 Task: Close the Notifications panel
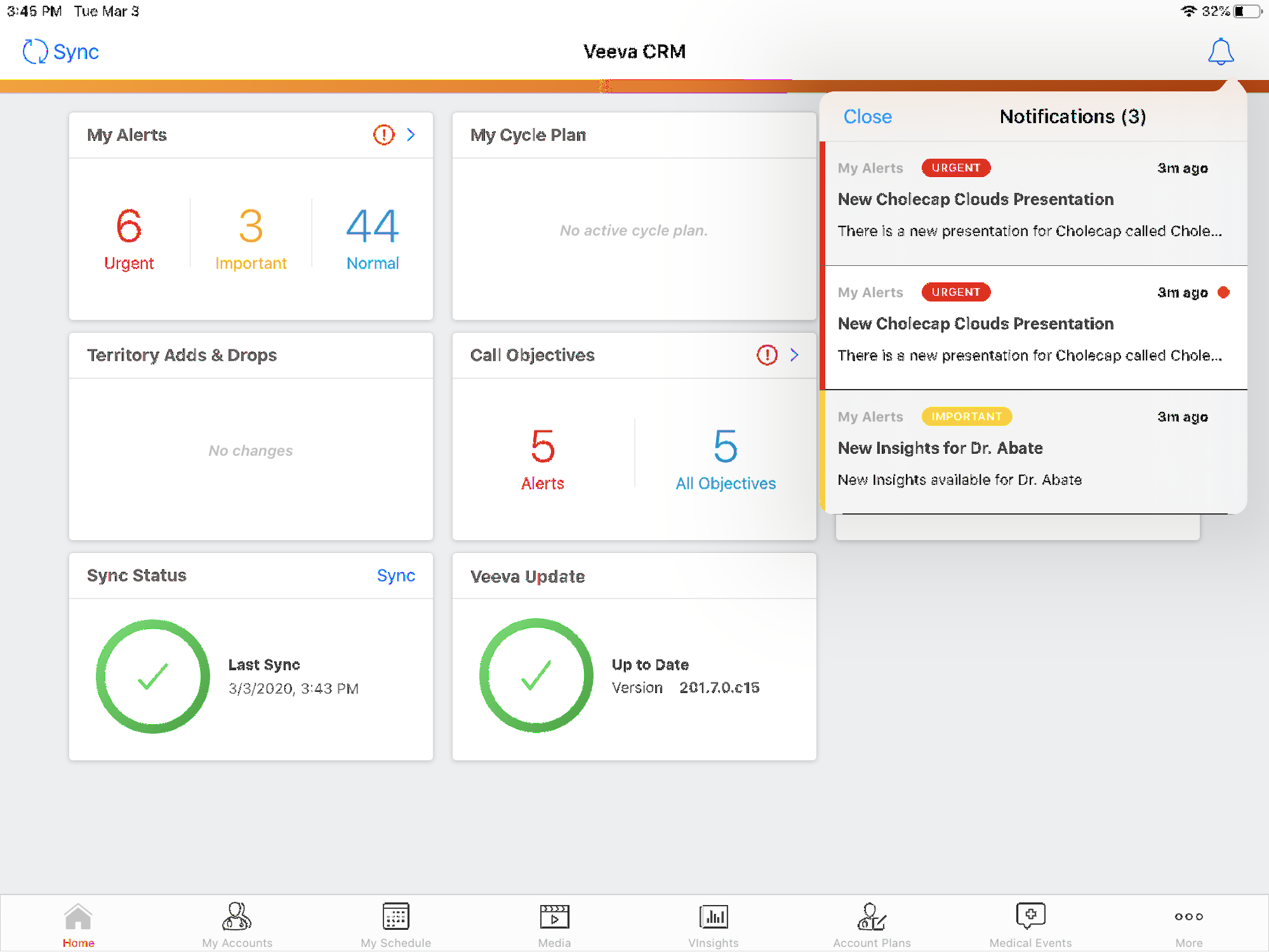[867, 117]
